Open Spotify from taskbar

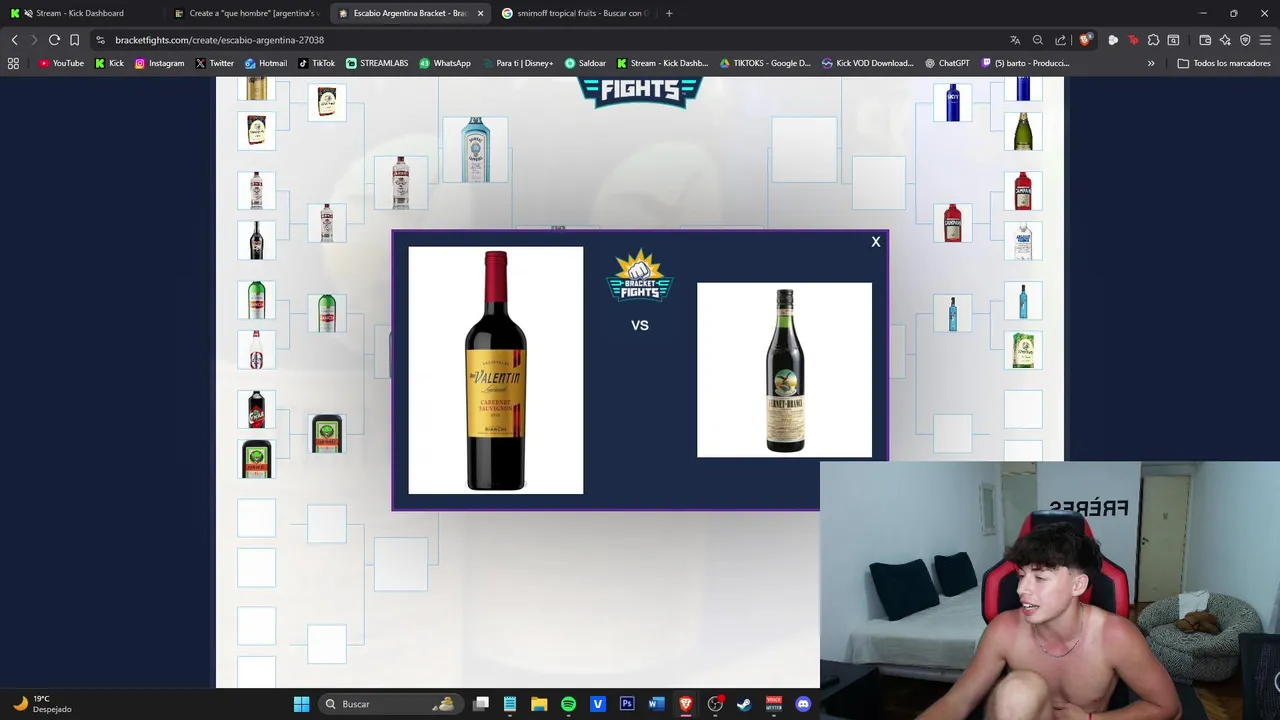(x=568, y=704)
